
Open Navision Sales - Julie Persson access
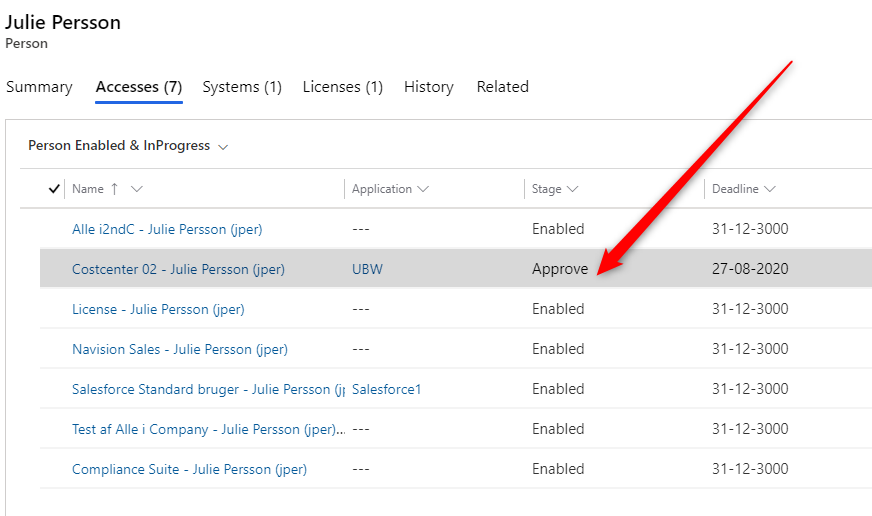pos(180,349)
